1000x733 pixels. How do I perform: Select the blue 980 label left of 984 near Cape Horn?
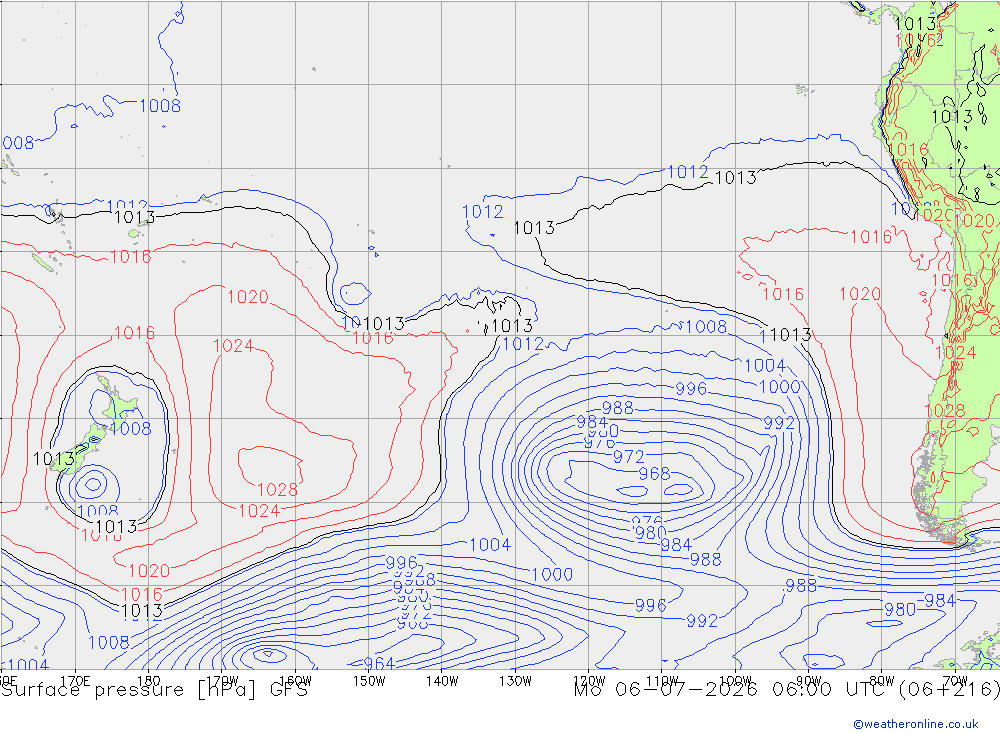(x=900, y=609)
